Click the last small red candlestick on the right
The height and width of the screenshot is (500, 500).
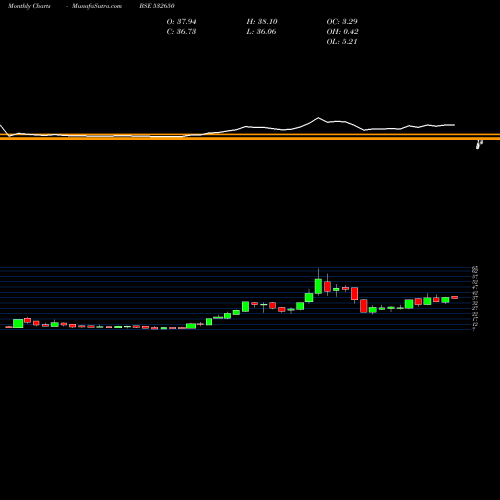pos(455,297)
